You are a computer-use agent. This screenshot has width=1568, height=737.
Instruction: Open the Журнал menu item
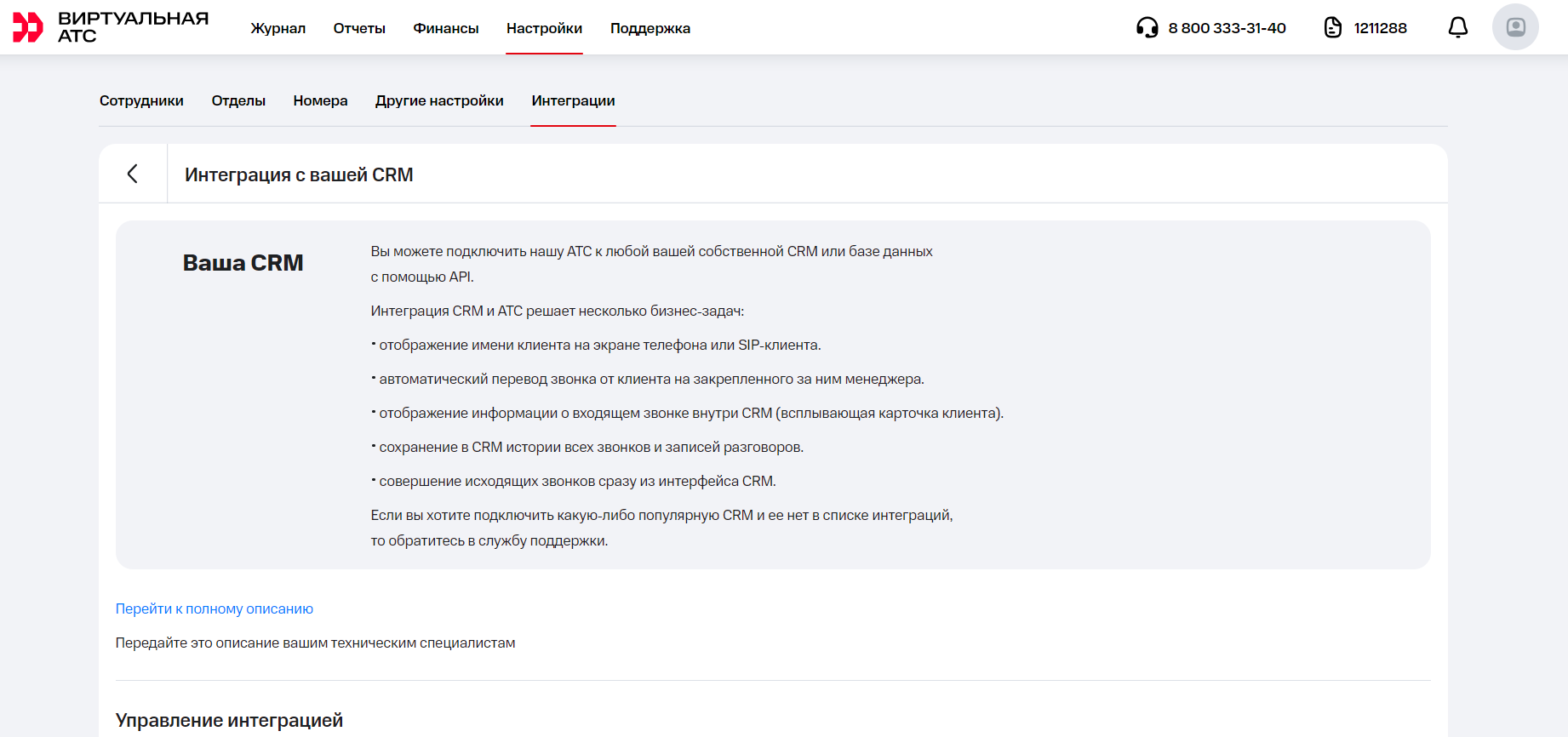pos(278,28)
